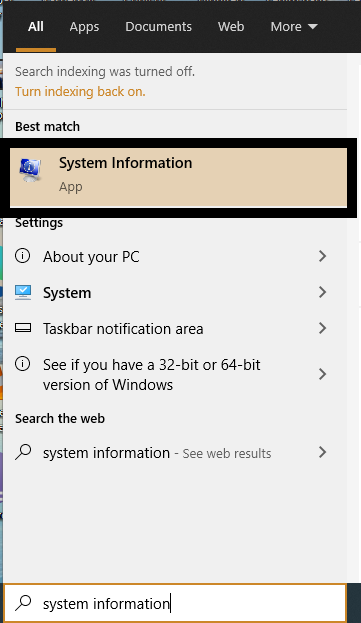Viewport: 361px width, 623px height.
Task: Open the More filter dropdown
Action: (x=294, y=27)
